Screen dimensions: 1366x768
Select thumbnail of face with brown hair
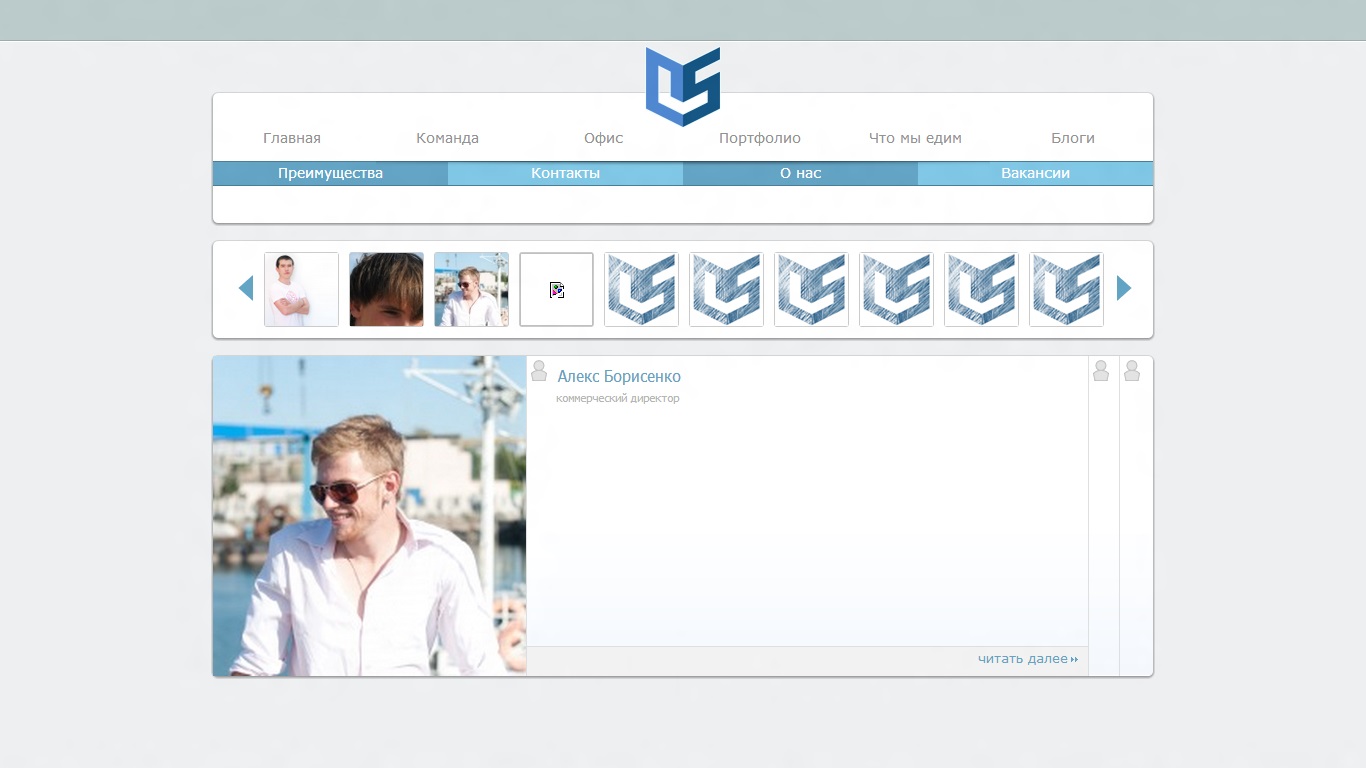[x=386, y=289]
